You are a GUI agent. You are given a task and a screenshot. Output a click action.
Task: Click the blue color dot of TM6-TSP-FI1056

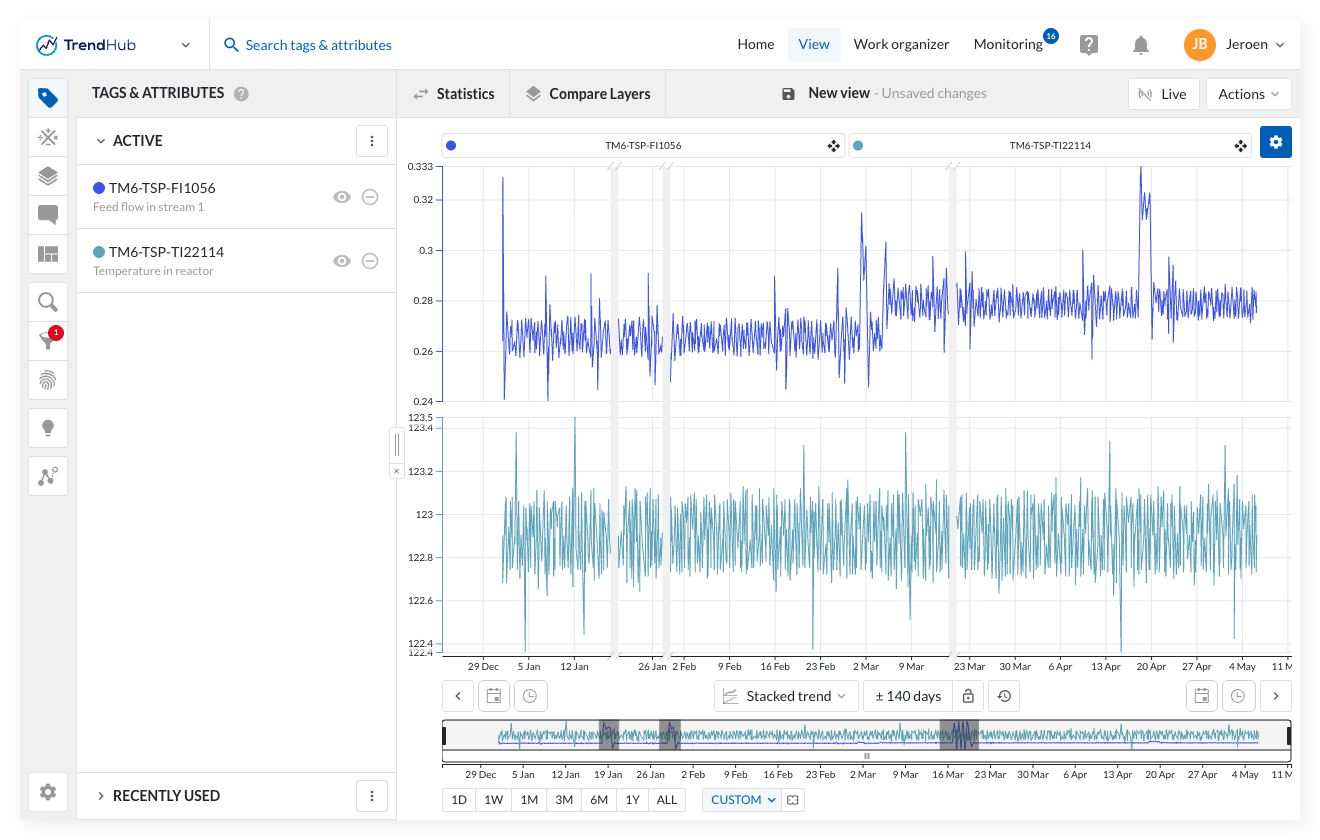click(x=99, y=188)
